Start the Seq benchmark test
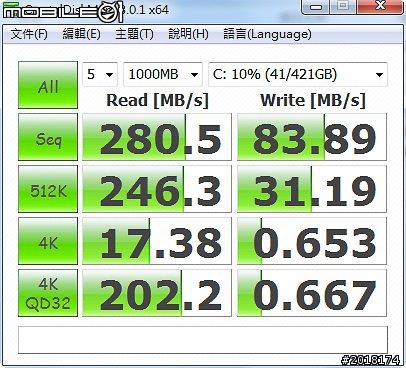 coord(48,137)
